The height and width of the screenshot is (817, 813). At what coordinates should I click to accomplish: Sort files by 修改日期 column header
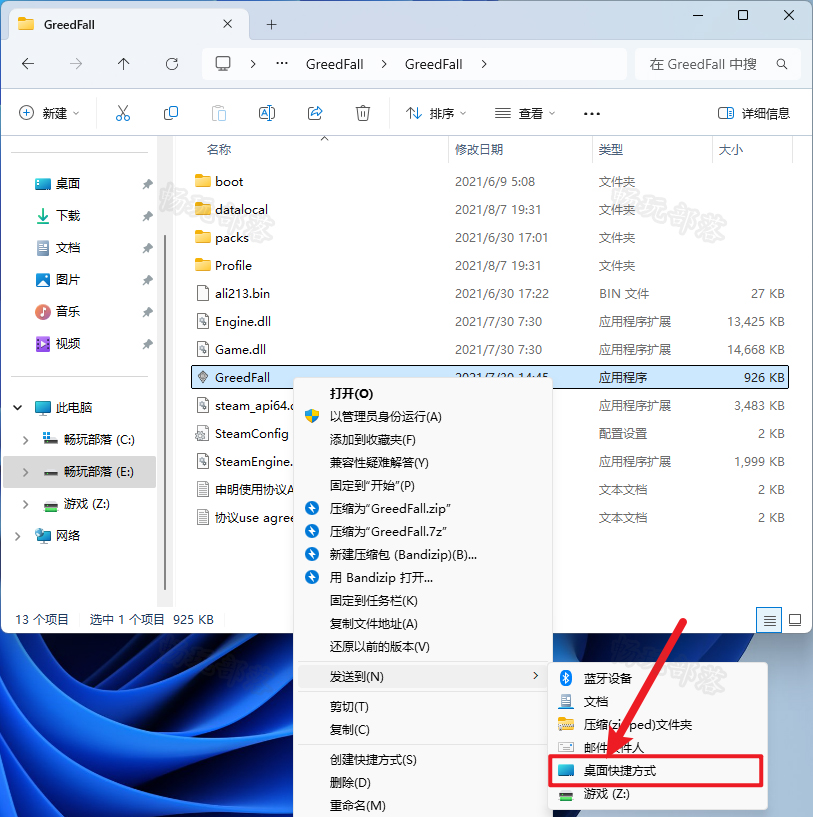[479, 150]
